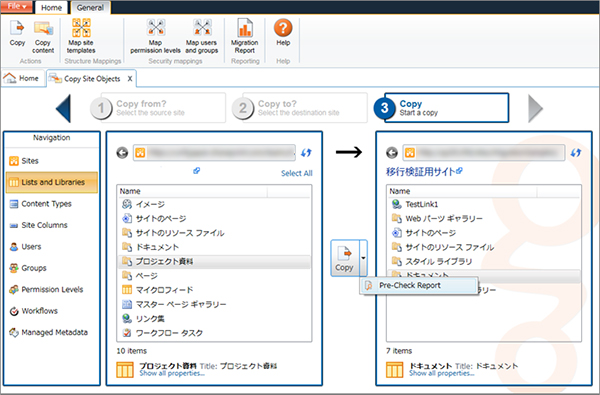
Task: Switch to the Home ribbon tab
Action: 51,8
